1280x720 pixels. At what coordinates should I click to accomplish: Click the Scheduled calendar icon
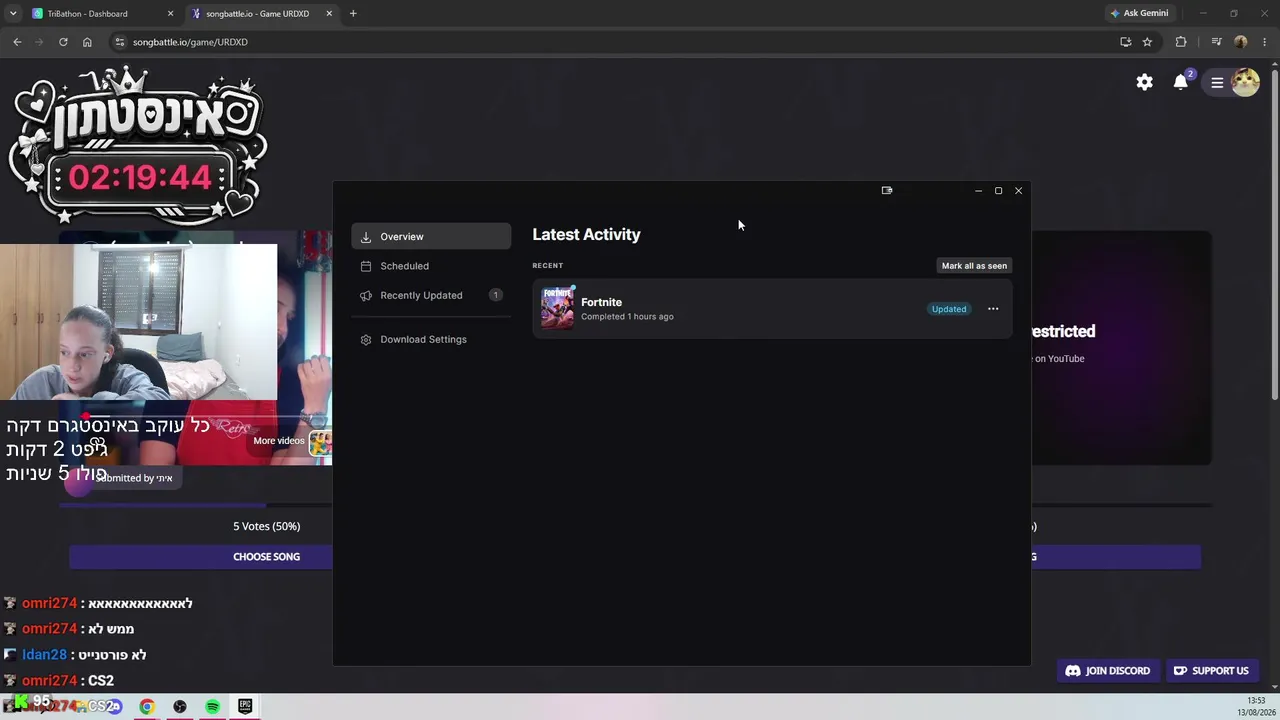click(366, 266)
